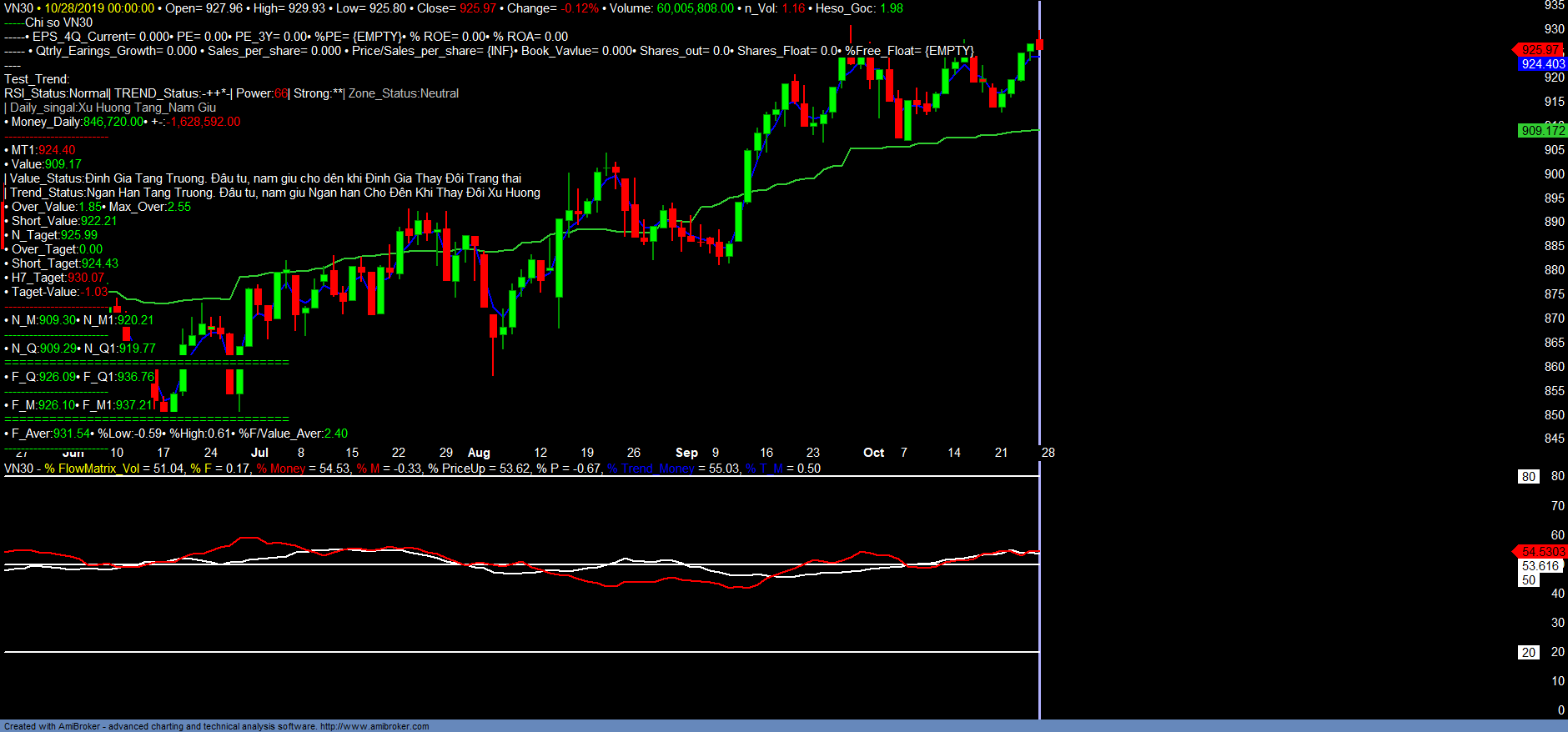Click the Jul label on date axis
Image resolution: width=1568 pixels, height=732 pixels.
pos(259,453)
